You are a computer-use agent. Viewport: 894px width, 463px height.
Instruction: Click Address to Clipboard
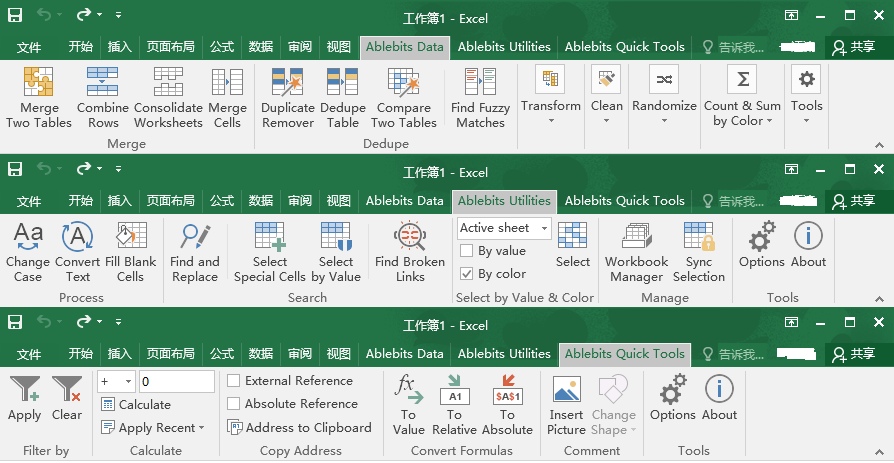[x=299, y=428]
